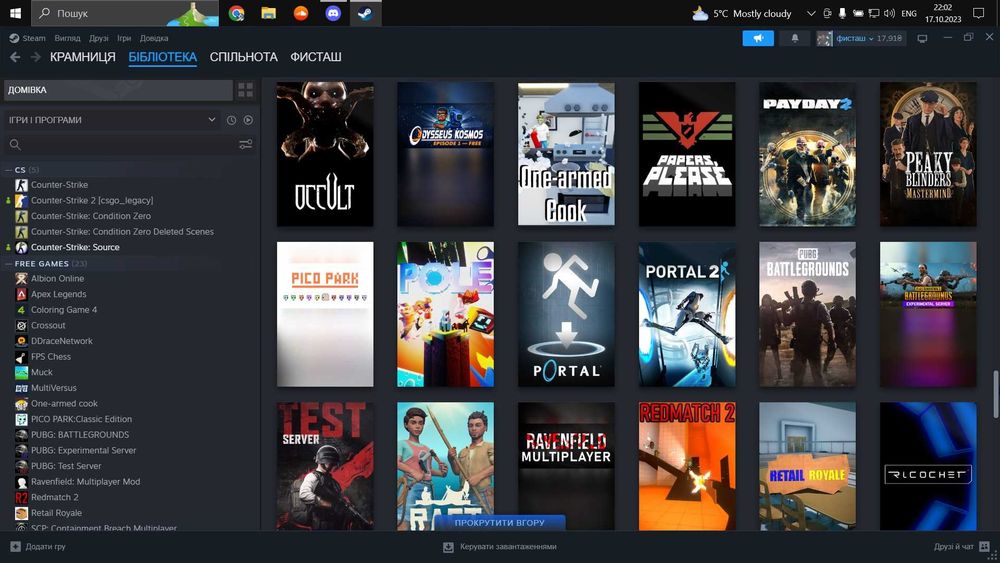Image resolution: width=1000 pixels, height=563 pixels.
Task: Select Albion Online in the game list
Action: point(57,278)
